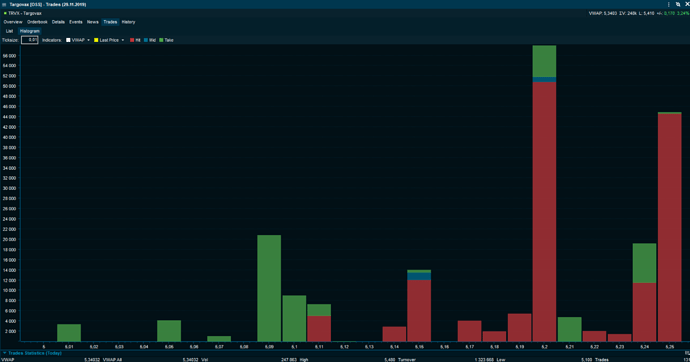Click the Ticksize input field
This screenshot has height=362, width=690.
29,40
